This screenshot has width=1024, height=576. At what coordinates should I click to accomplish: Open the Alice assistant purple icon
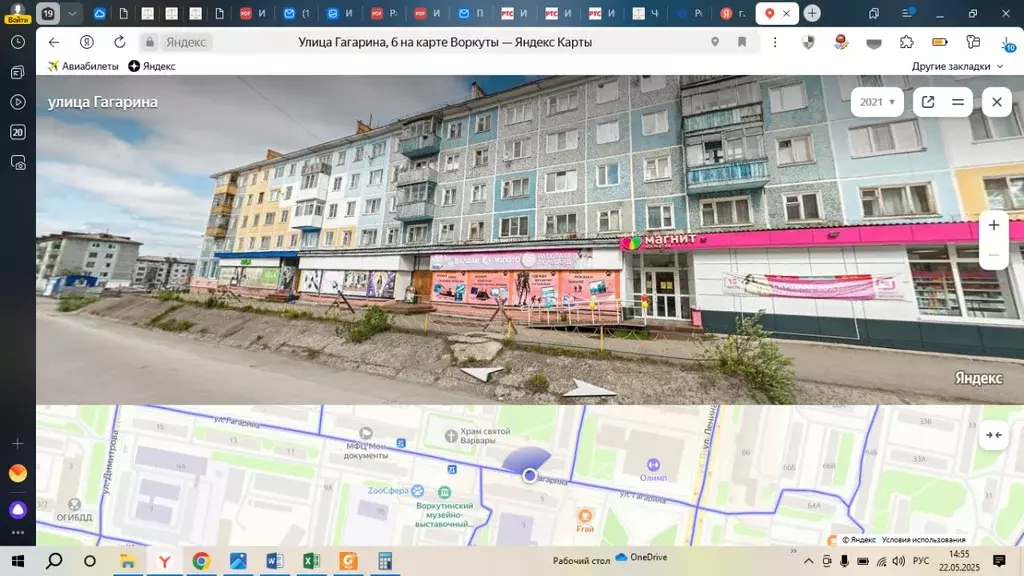click(18, 509)
